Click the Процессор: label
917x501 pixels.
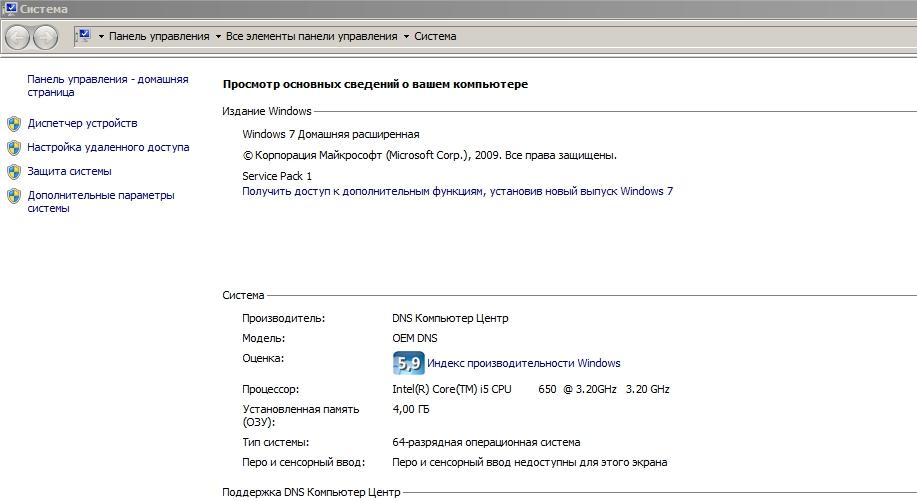click(x=270, y=389)
